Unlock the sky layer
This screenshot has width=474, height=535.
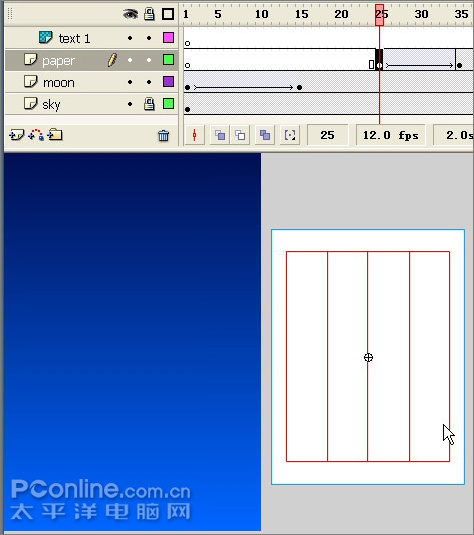[149, 104]
